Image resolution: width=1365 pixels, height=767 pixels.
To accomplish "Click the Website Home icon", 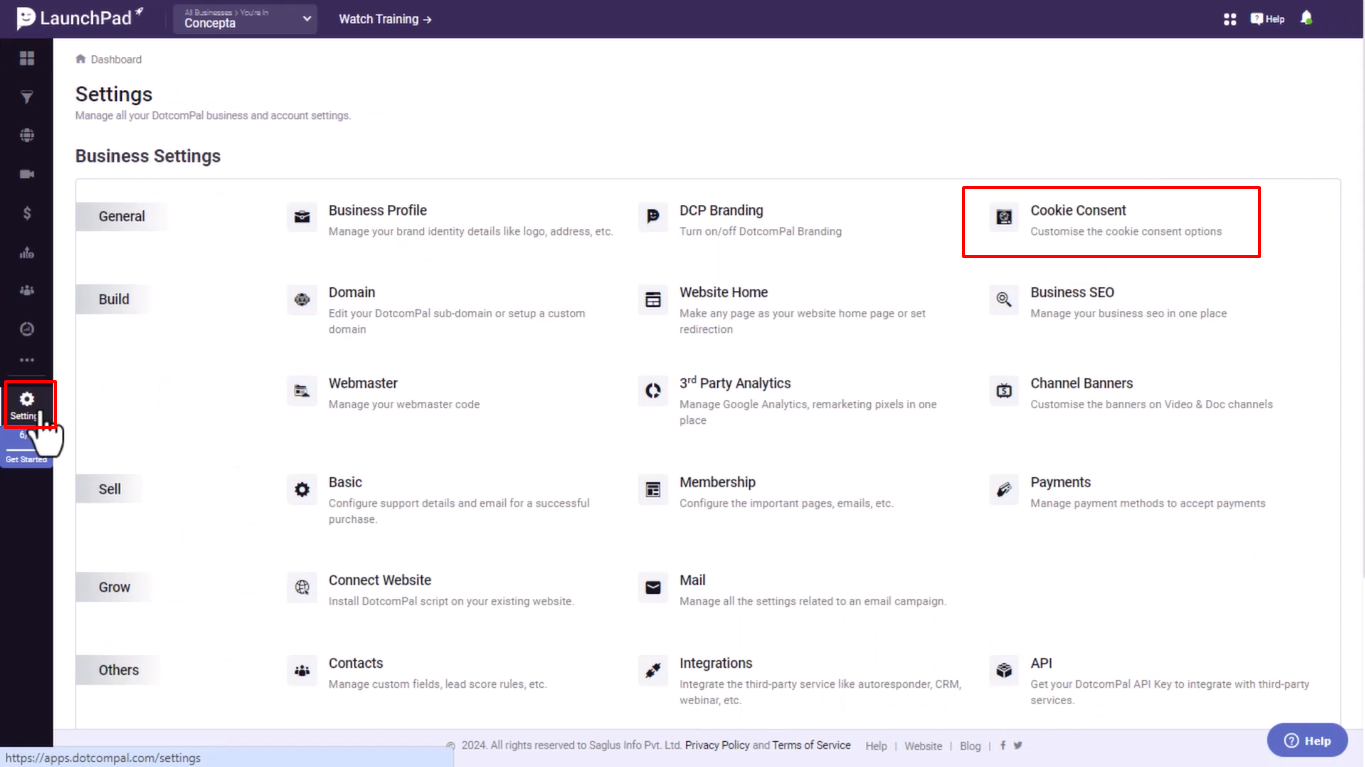I will point(653,299).
